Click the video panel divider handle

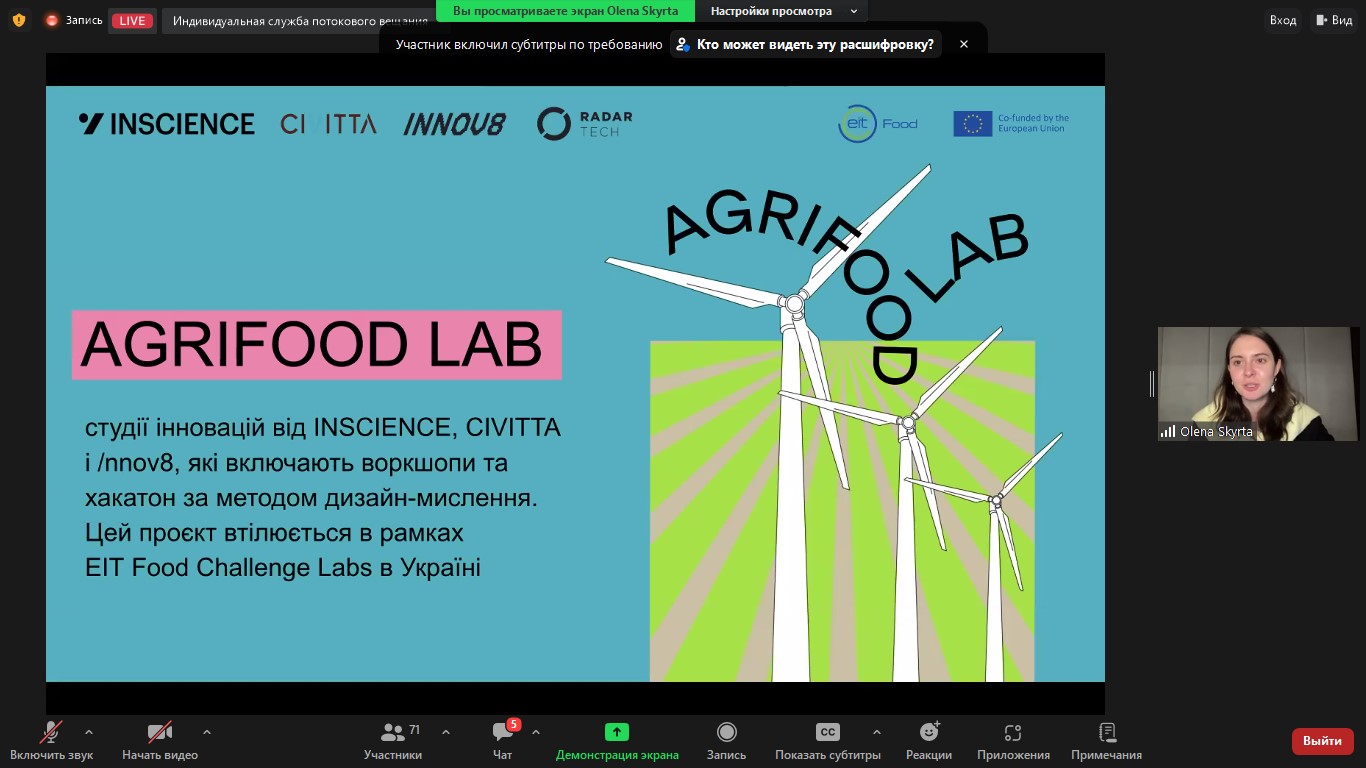(x=1151, y=384)
